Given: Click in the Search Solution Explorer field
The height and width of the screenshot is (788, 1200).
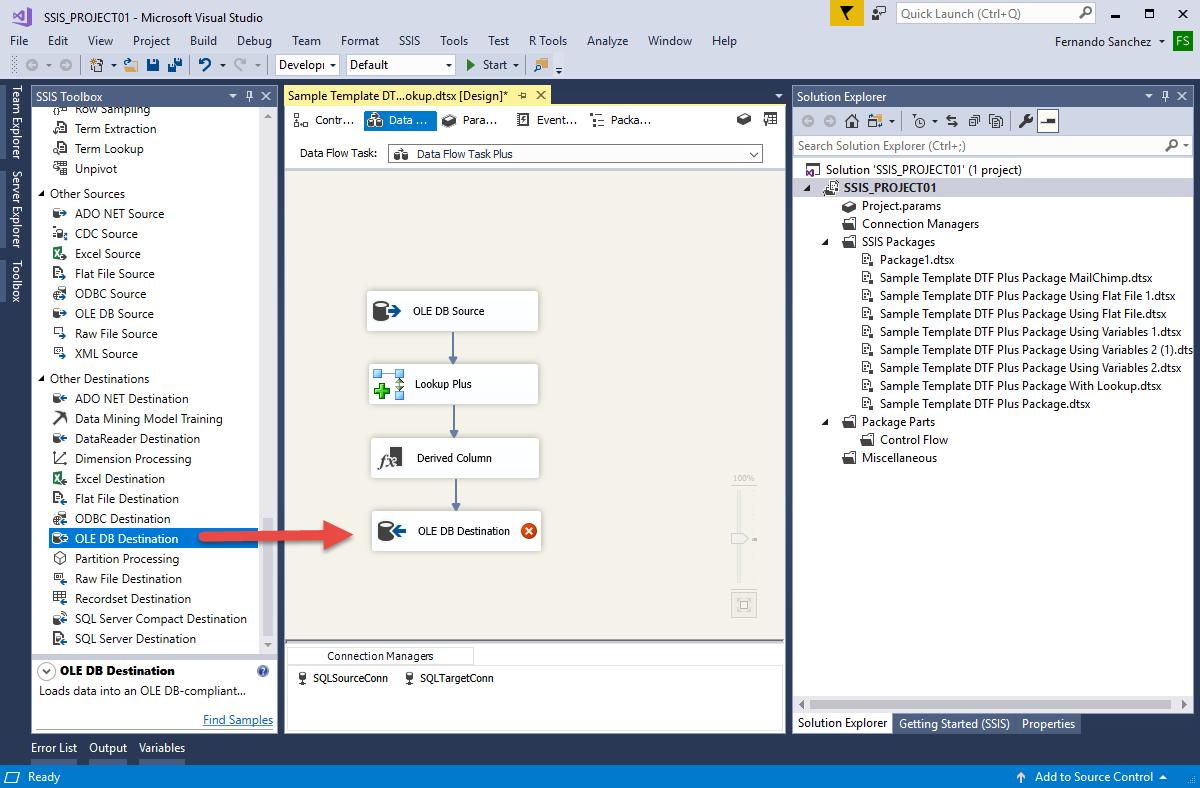Looking at the screenshot, I should (x=993, y=146).
